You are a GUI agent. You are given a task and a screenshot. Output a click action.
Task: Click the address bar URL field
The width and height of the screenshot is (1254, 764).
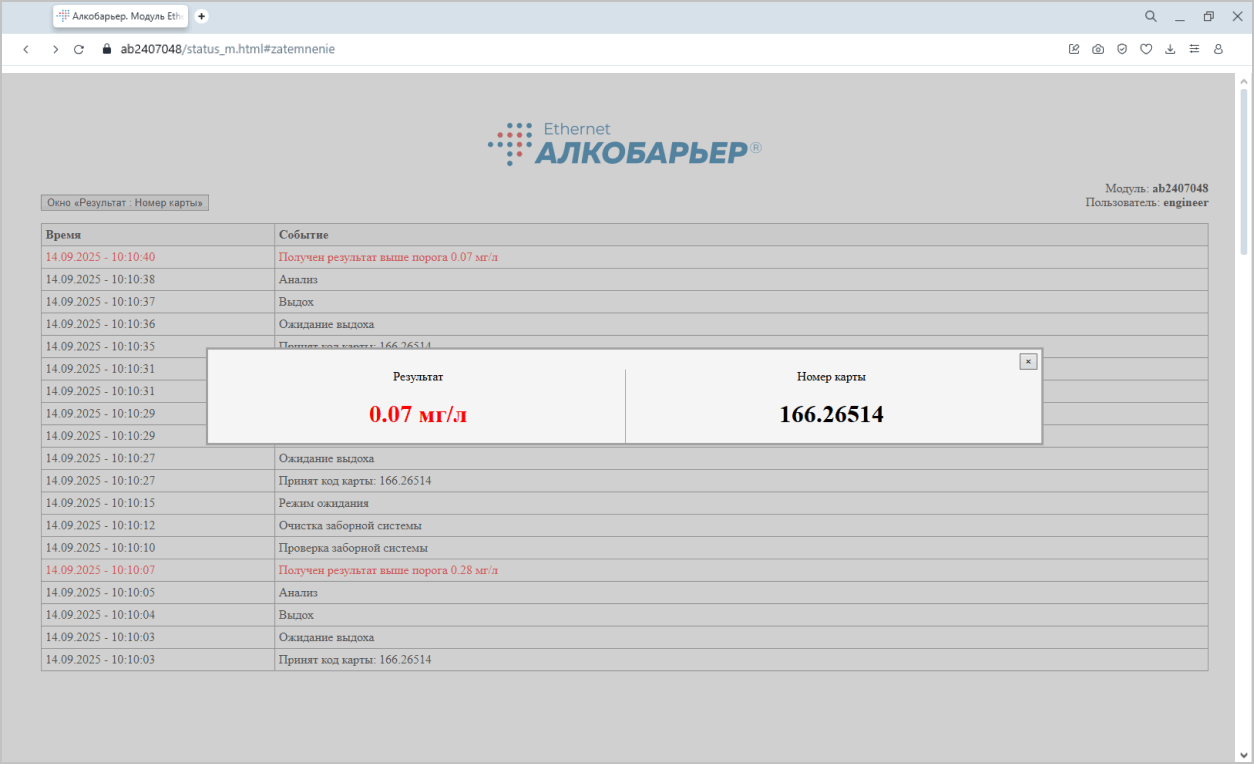227,48
